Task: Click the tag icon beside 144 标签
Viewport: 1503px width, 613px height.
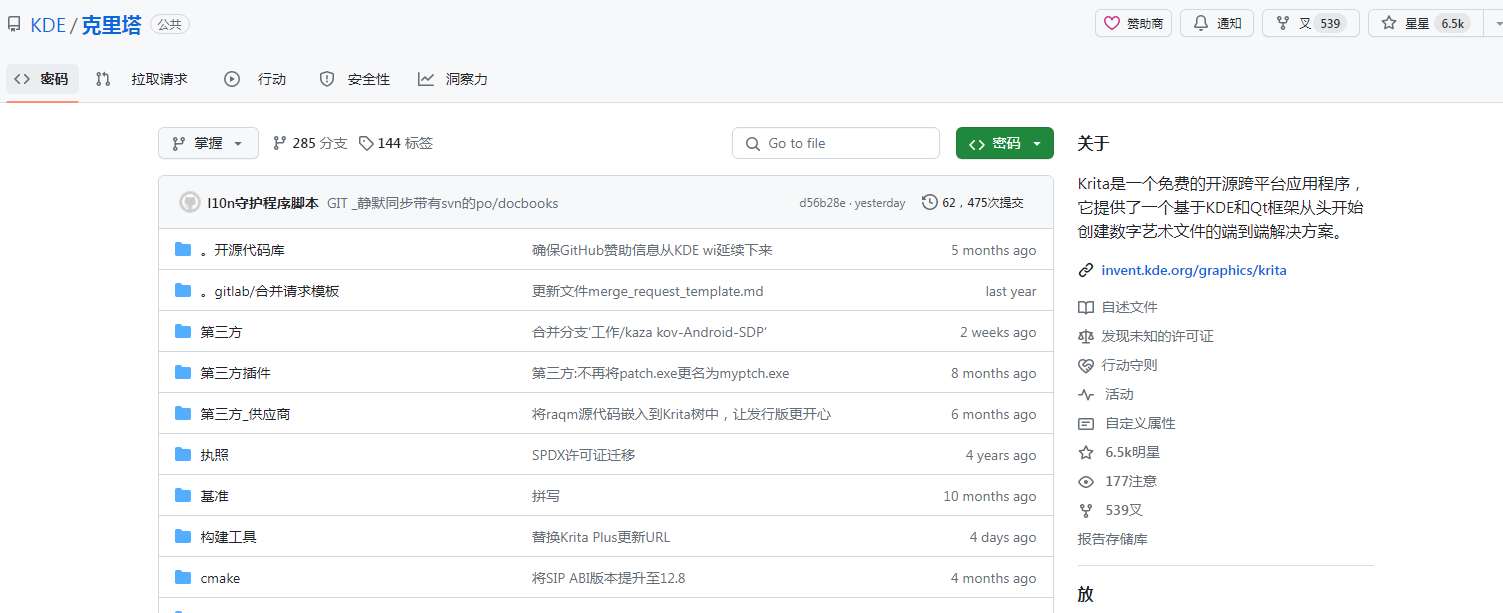Action: pos(366,143)
